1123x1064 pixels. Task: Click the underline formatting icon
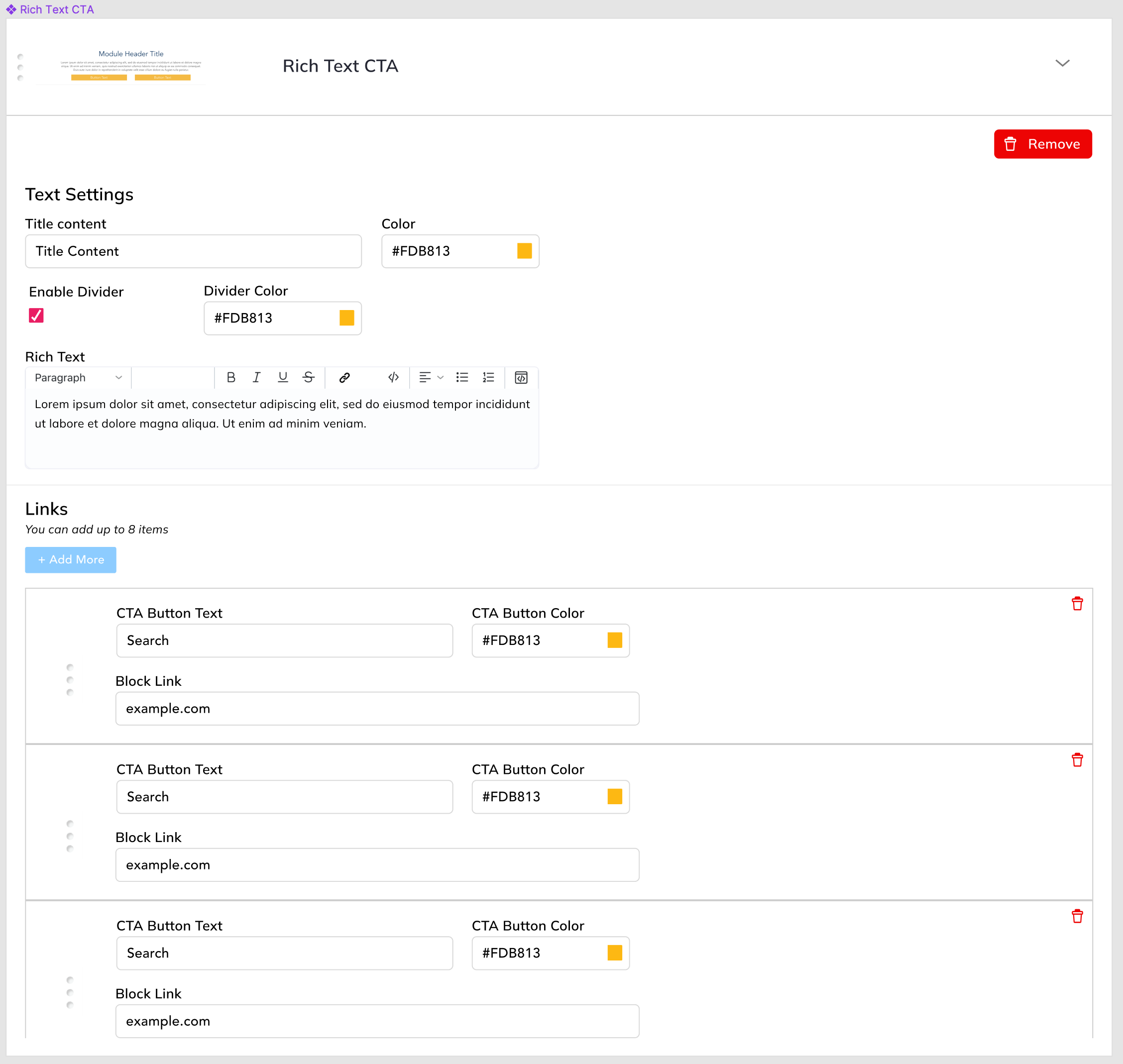(282, 378)
